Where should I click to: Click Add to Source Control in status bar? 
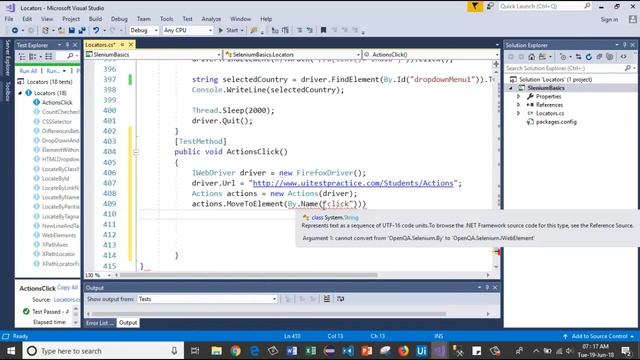(x=599, y=336)
